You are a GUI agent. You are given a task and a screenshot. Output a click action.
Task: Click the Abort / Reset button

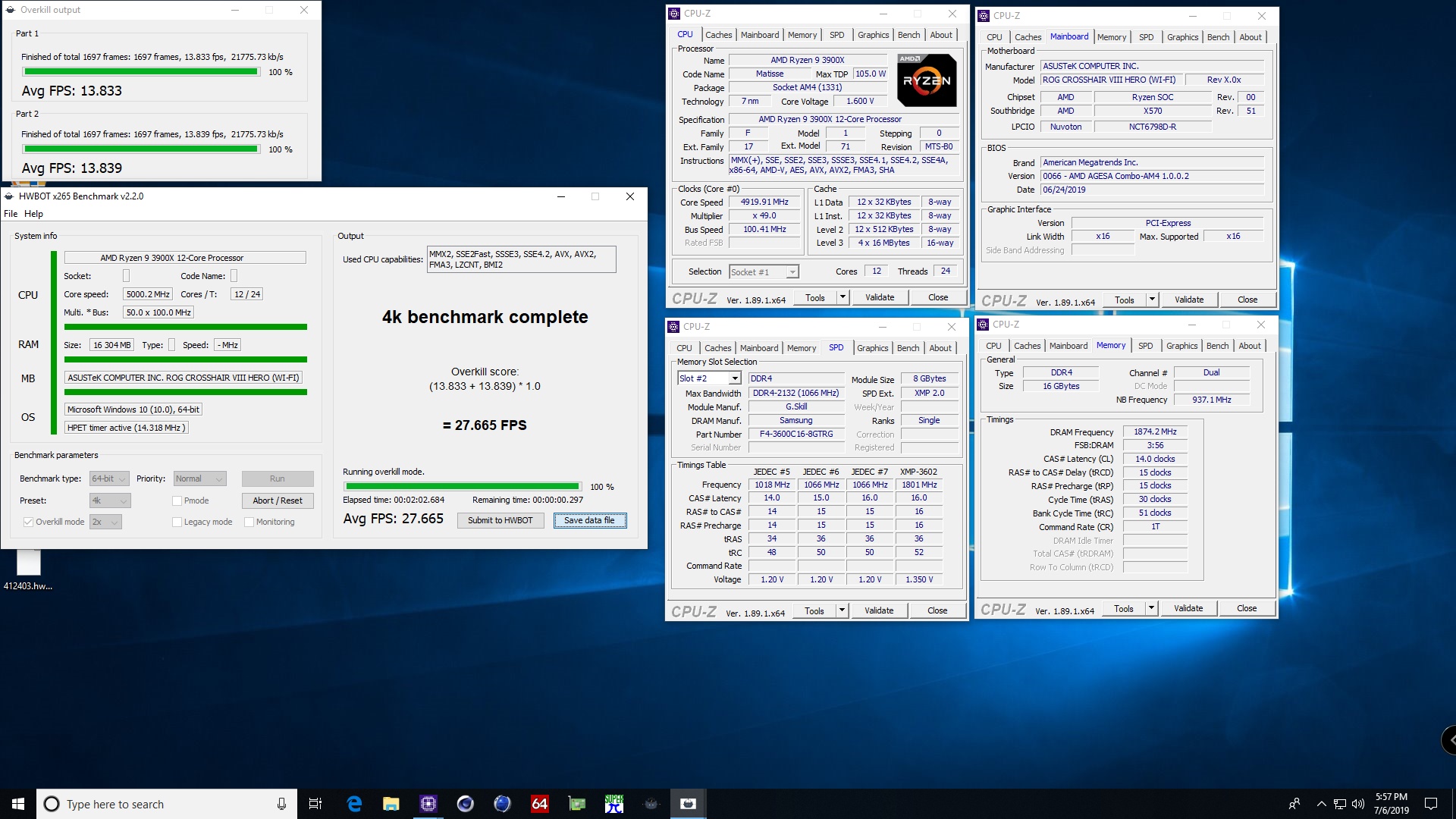point(278,500)
